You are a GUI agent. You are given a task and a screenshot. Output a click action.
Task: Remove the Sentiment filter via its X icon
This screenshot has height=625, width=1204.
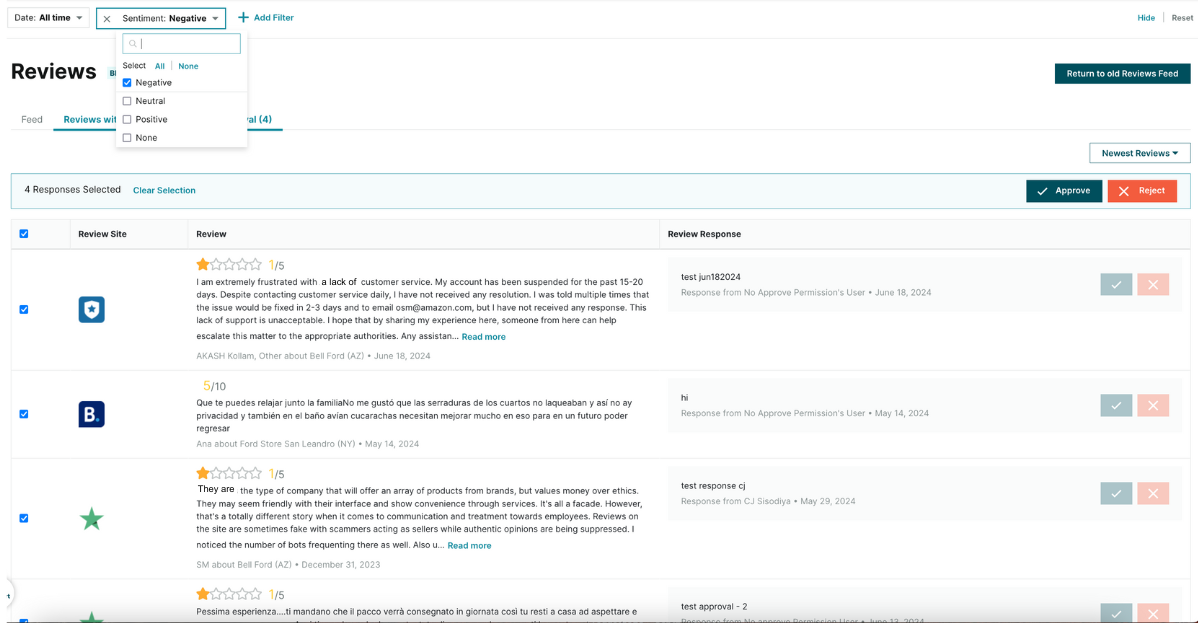point(108,17)
